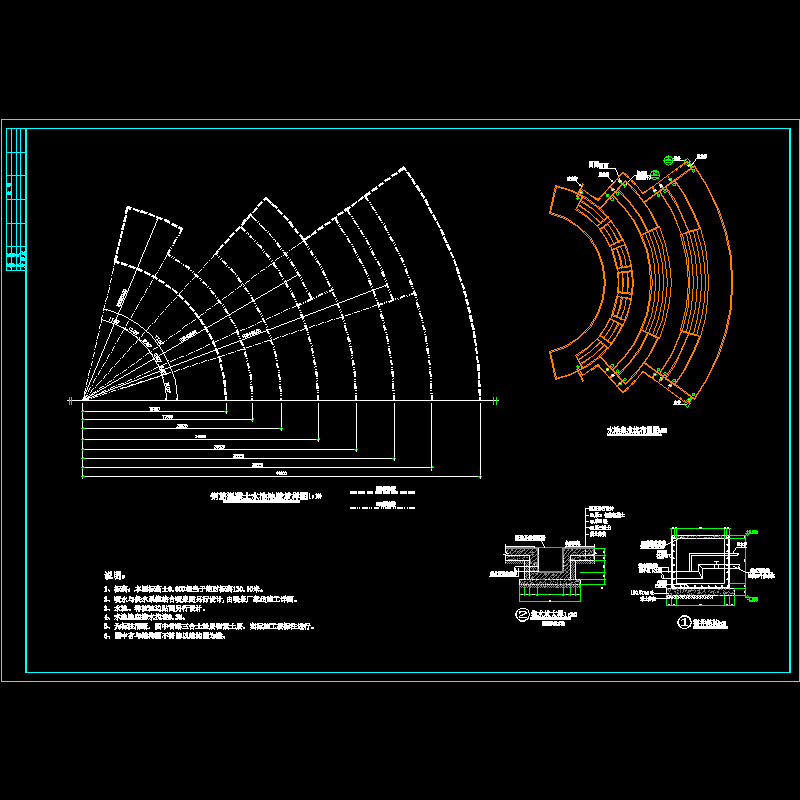Click the thick dashed line legend sample
Image resolution: width=800 pixels, height=800 pixels.
coord(382,492)
